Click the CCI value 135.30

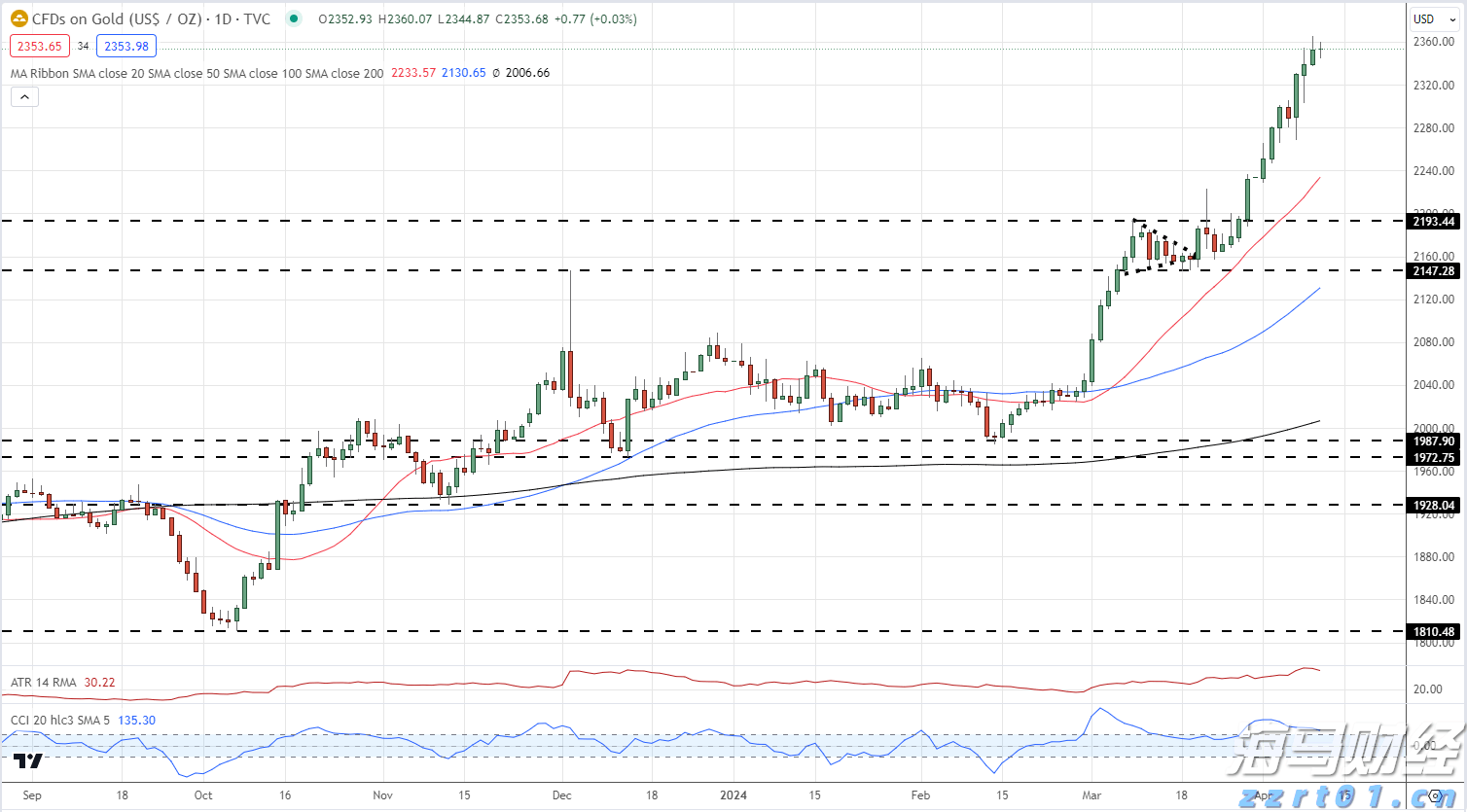[137, 721]
